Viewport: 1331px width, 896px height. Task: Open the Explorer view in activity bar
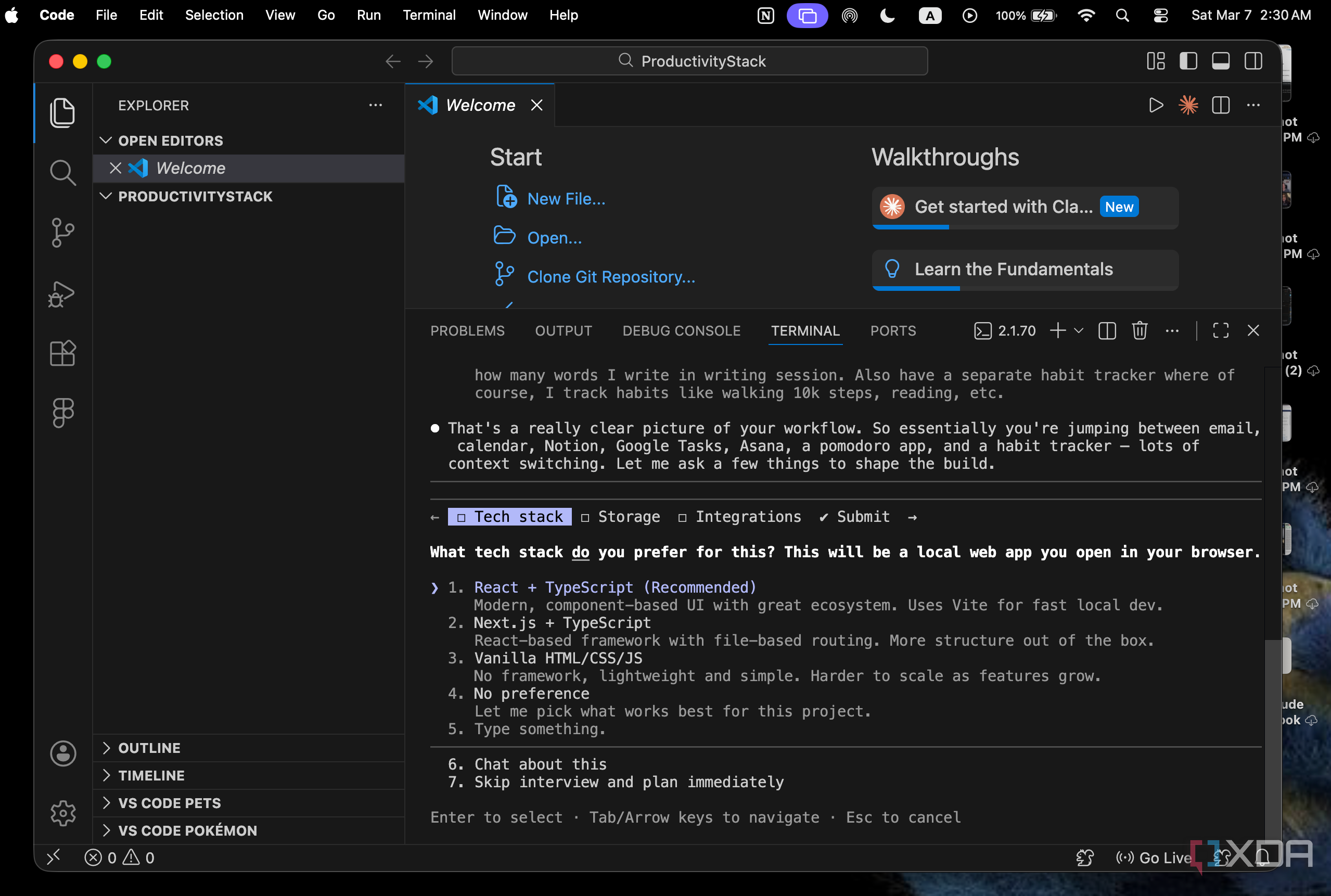[x=62, y=112]
